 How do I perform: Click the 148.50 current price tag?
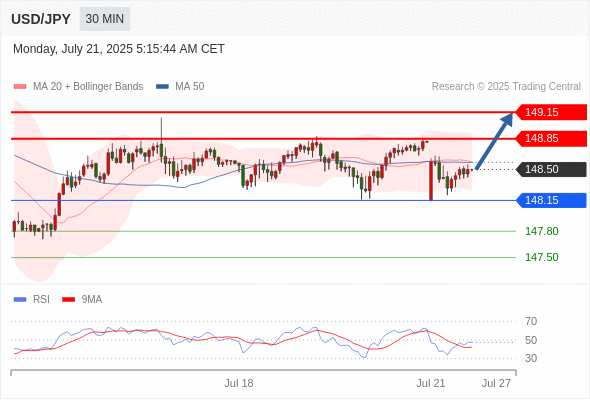[x=551, y=169]
